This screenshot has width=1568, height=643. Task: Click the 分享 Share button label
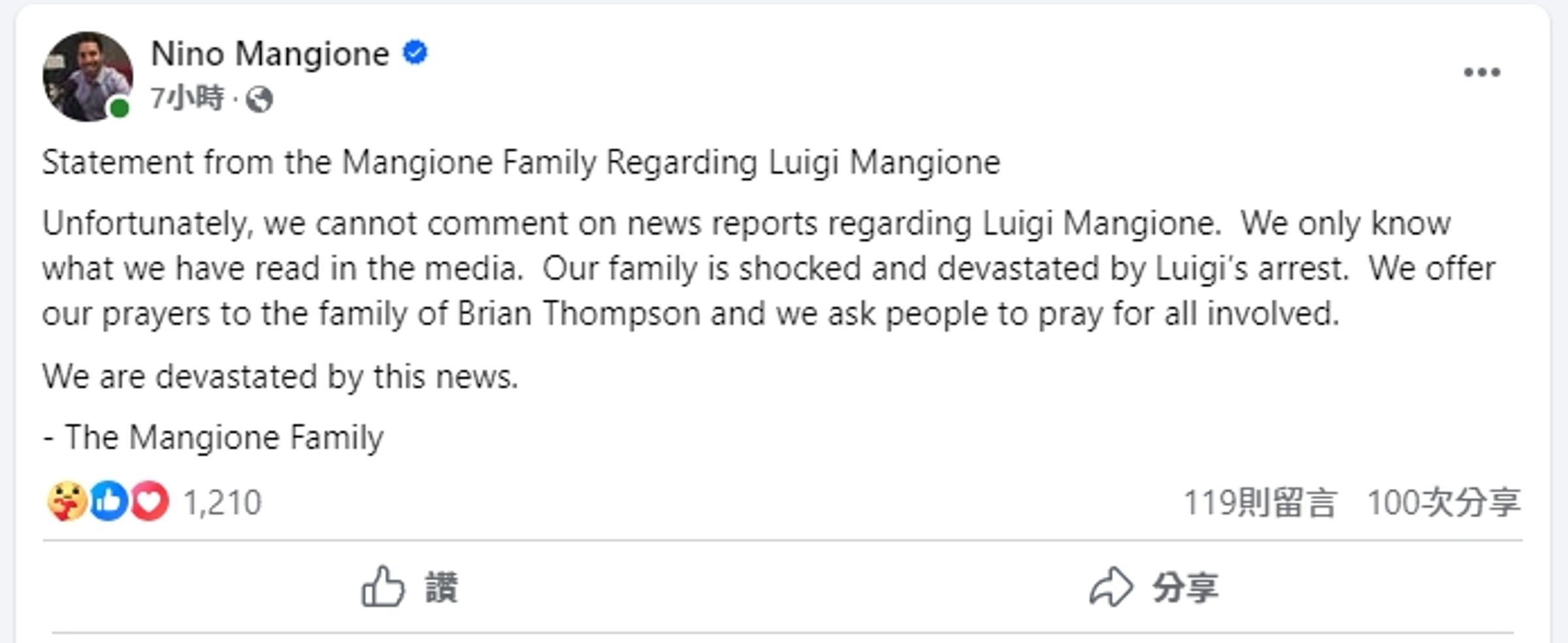[1185, 587]
